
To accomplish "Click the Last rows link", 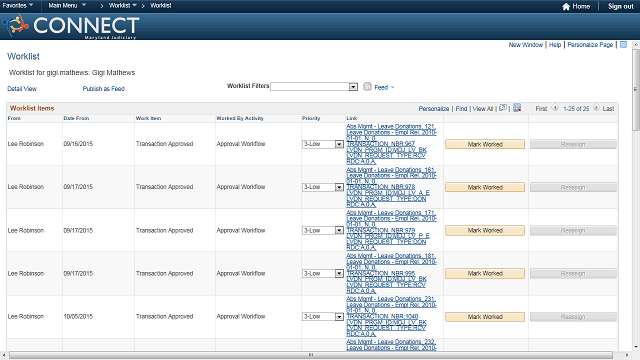I will (608, 109).
